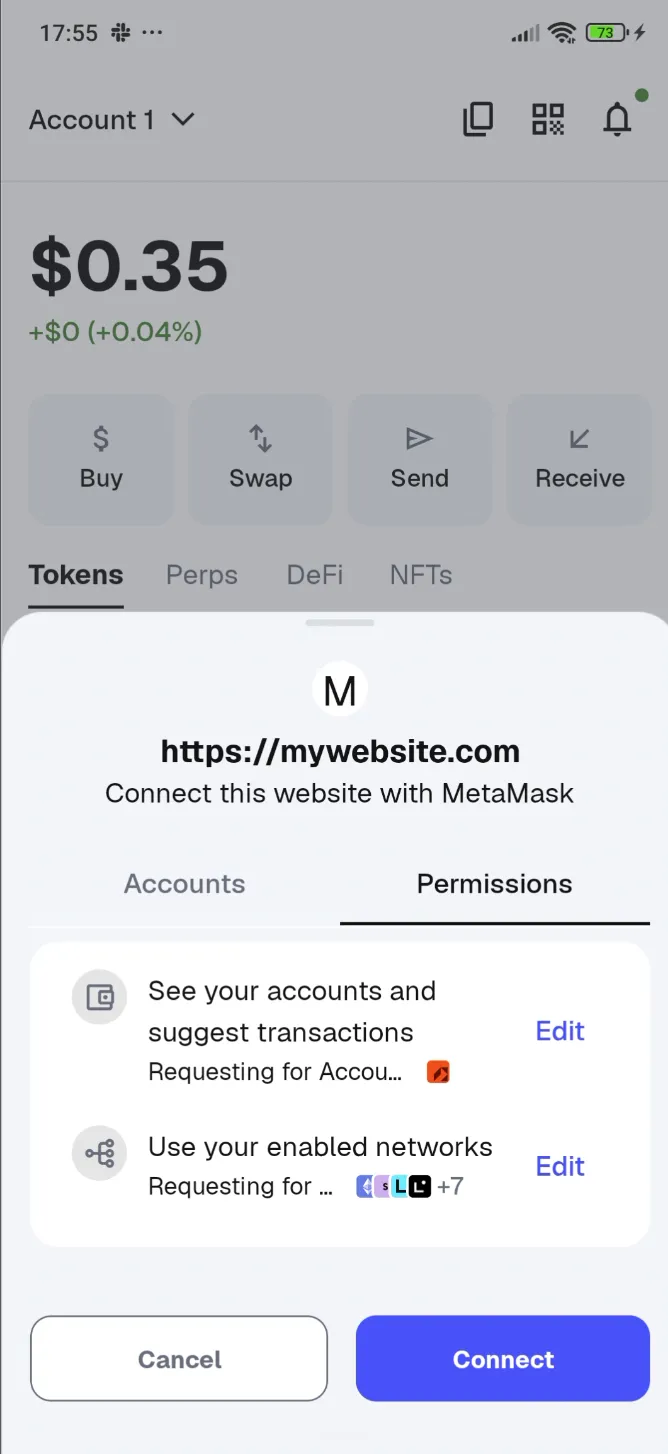The width and height of the screenshot is (668, 1454).
Task: Tap the Swap arrows icon
Action: pos(260,437)
